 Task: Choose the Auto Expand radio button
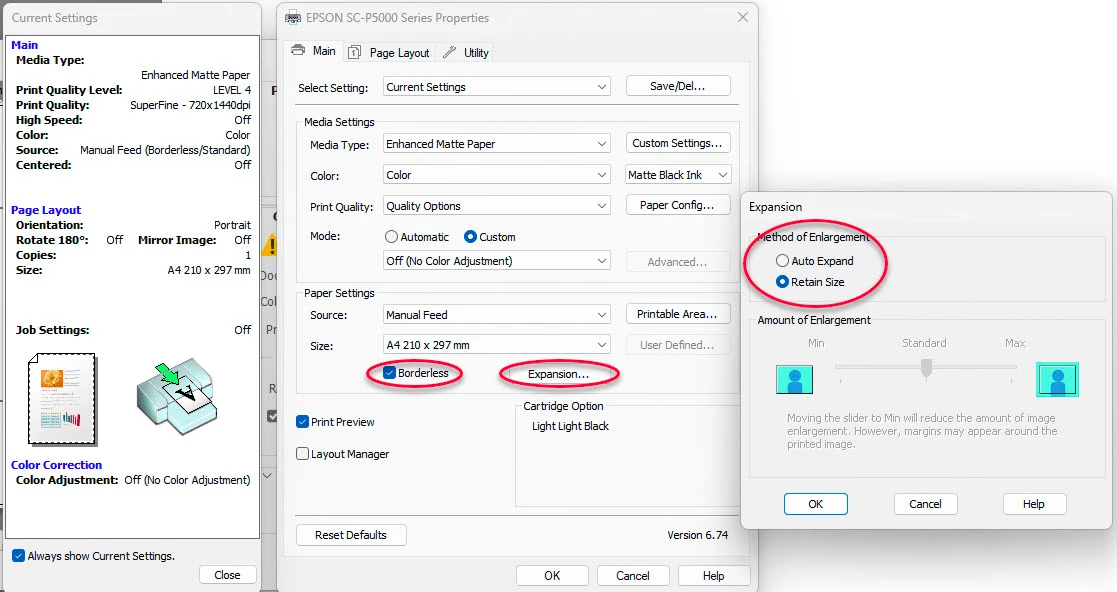click(x=782, y=261)
